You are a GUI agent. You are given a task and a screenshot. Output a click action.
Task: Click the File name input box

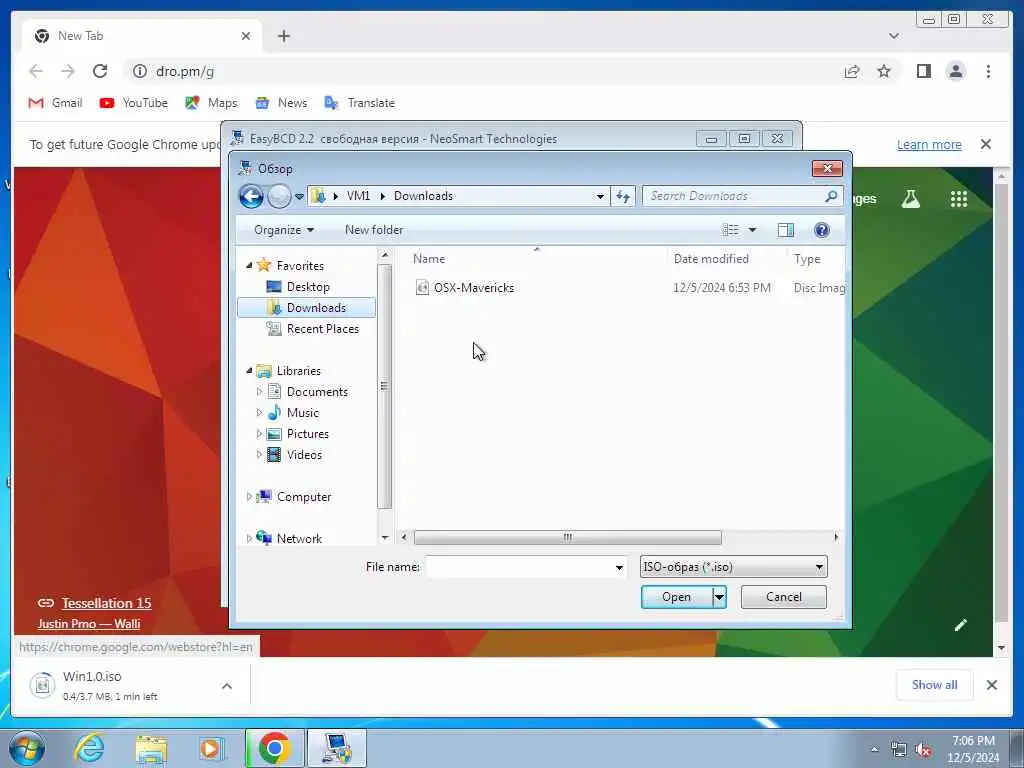pyautogui.click(x=519, y=567)
